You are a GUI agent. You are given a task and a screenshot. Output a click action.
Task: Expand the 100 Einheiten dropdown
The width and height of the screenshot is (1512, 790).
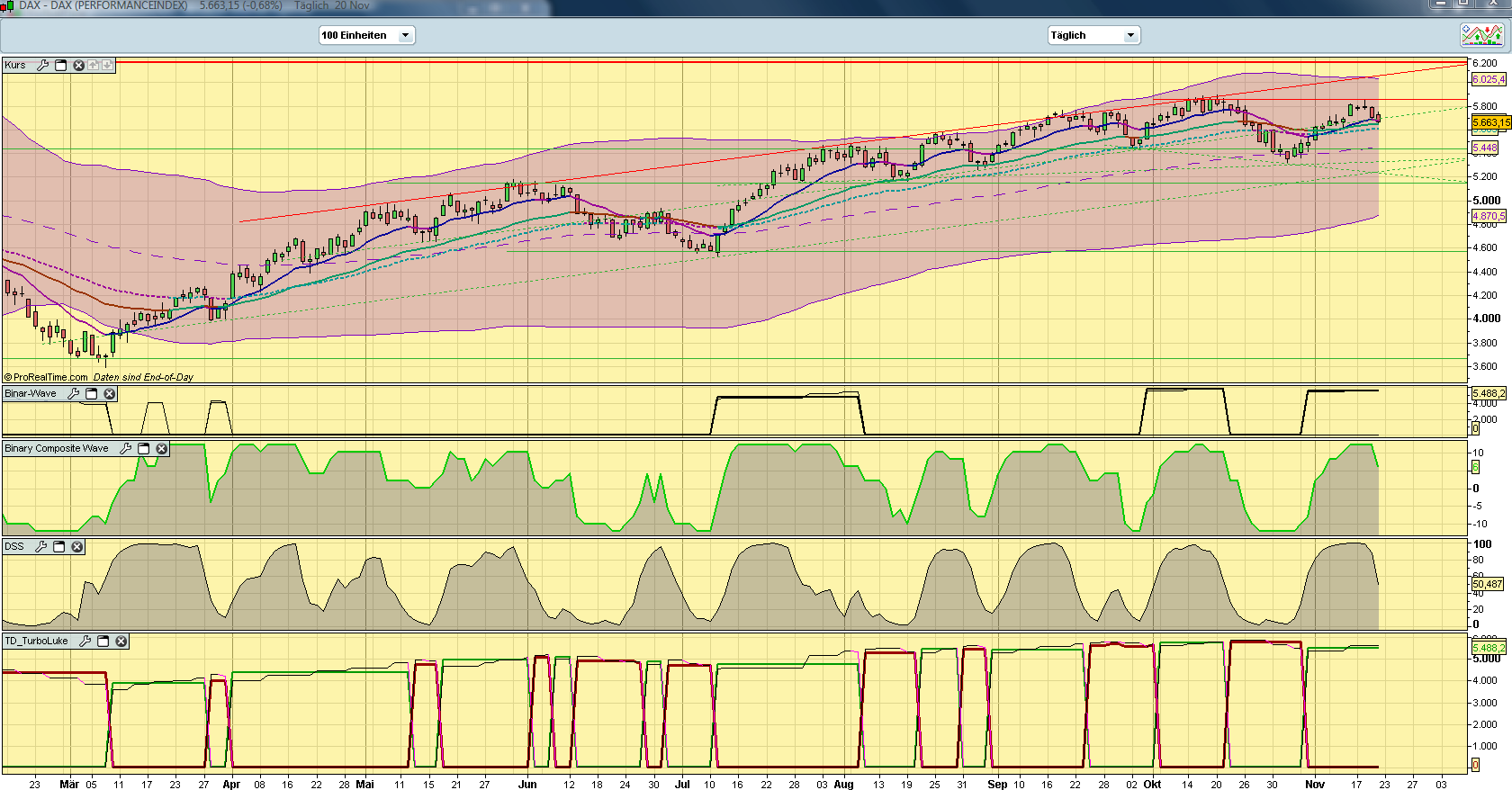point(405,36)
